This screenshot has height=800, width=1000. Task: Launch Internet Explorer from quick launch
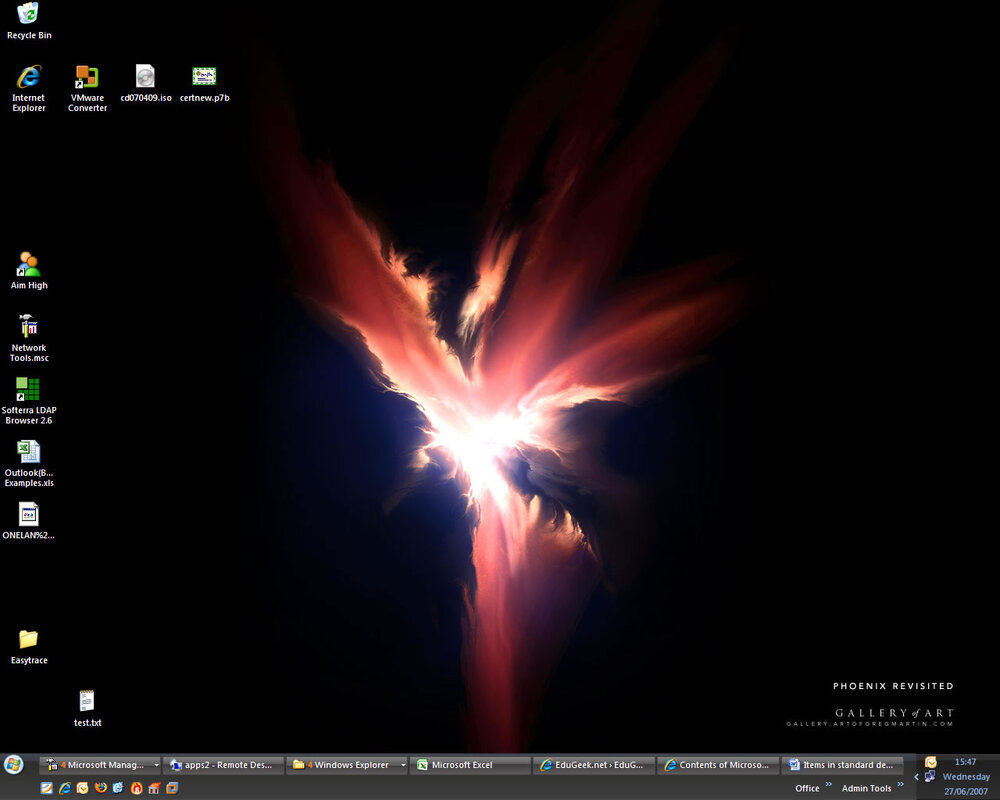point(64,788)
